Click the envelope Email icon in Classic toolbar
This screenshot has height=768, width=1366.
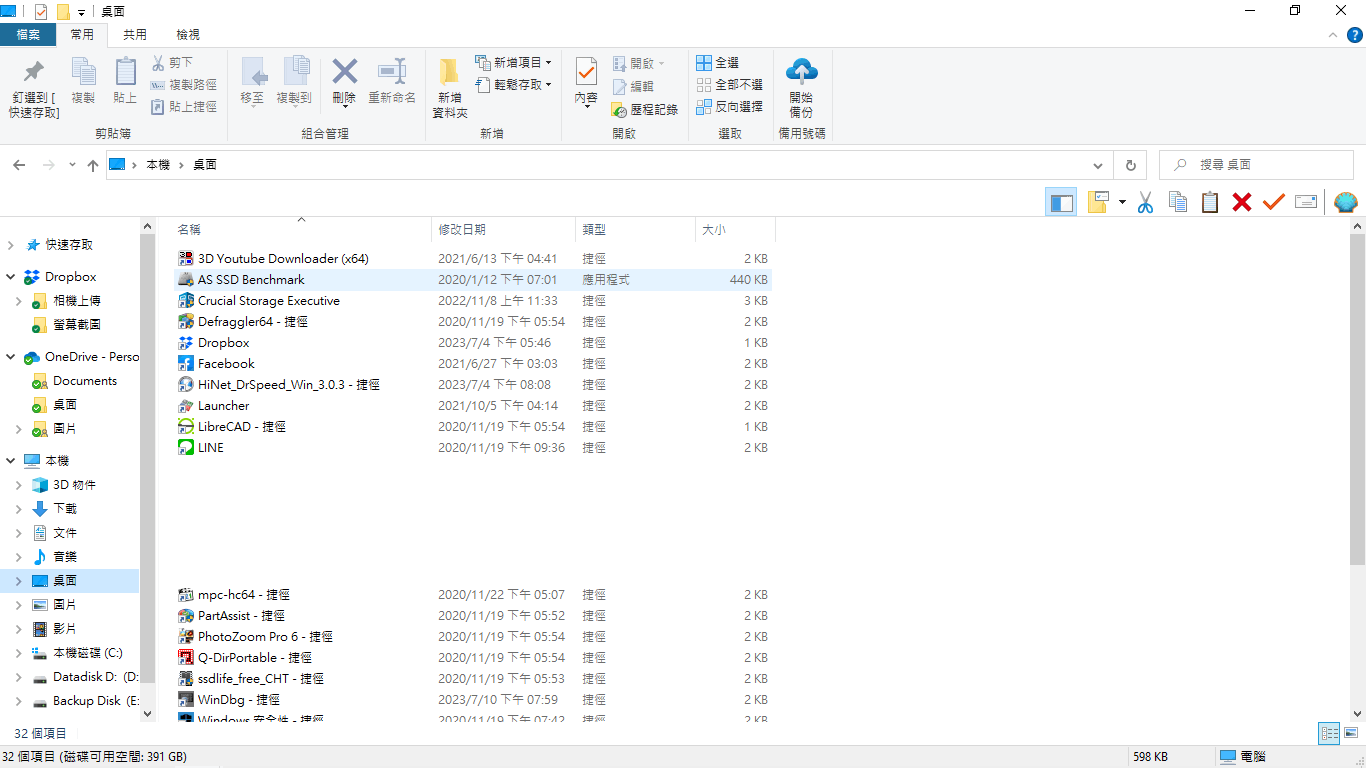pos(1306,202)
